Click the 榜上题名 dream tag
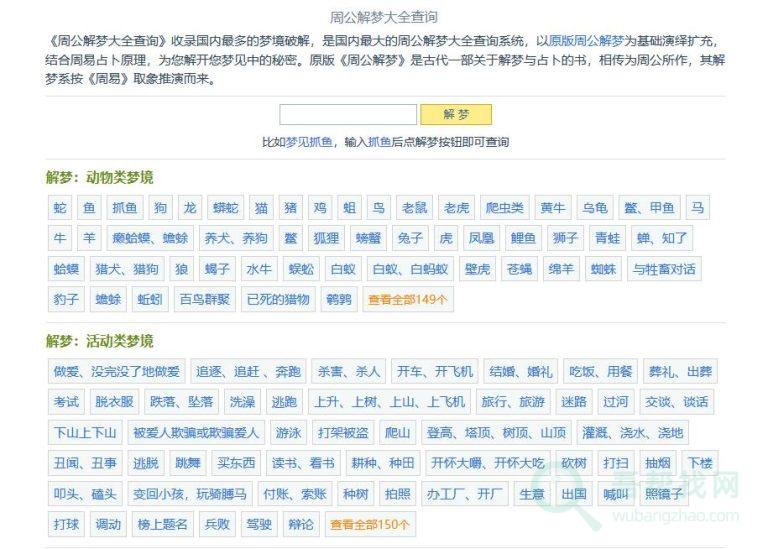Viewport: 768px width, 549px height. (163, 524)
